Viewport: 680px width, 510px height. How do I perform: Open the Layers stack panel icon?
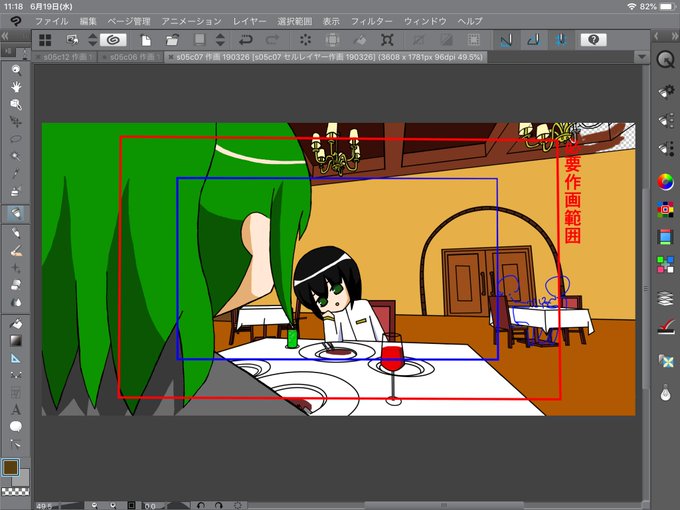[x=666, y=299]
